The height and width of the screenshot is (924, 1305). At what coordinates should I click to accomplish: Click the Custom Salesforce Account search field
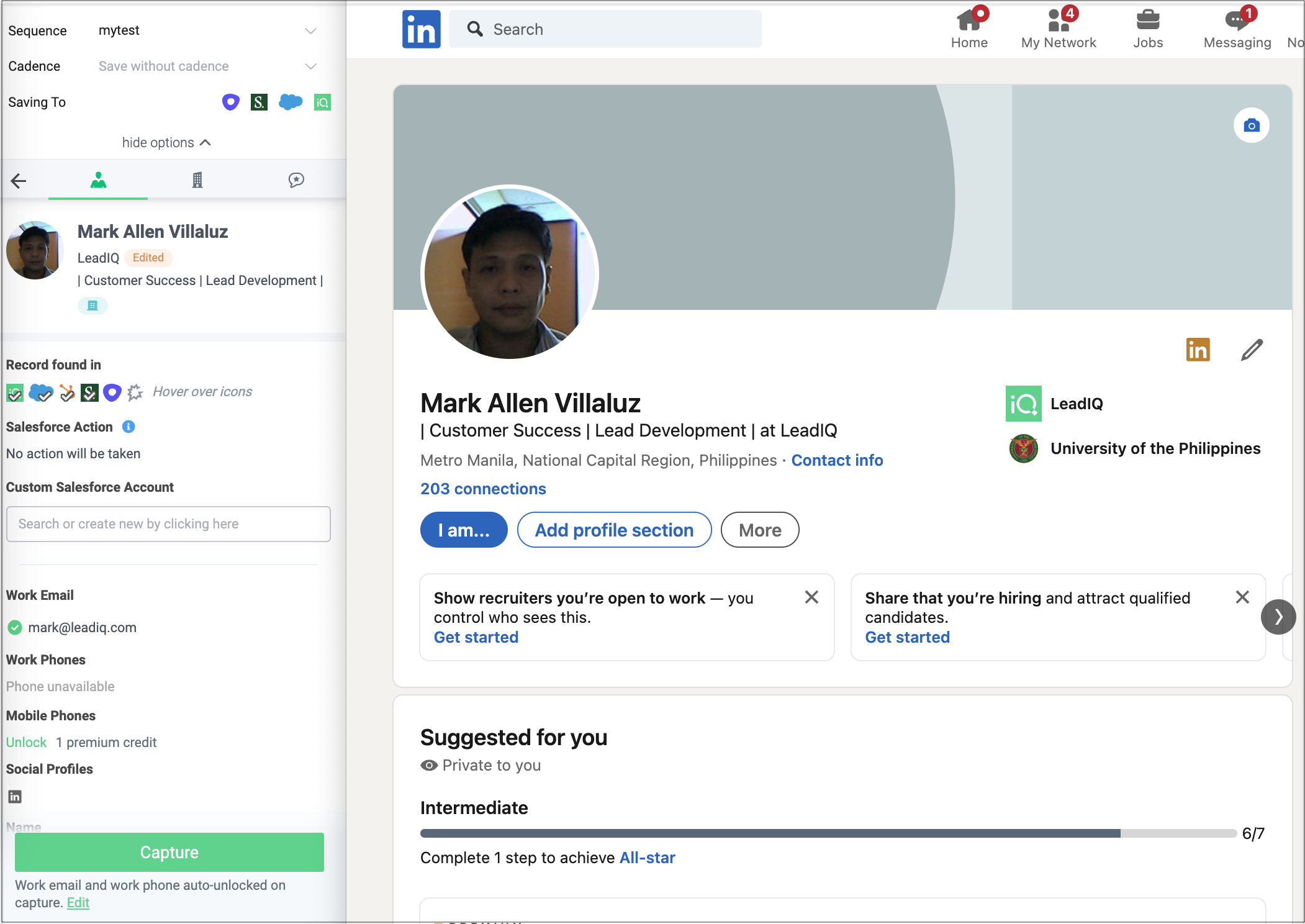[168, 524]
